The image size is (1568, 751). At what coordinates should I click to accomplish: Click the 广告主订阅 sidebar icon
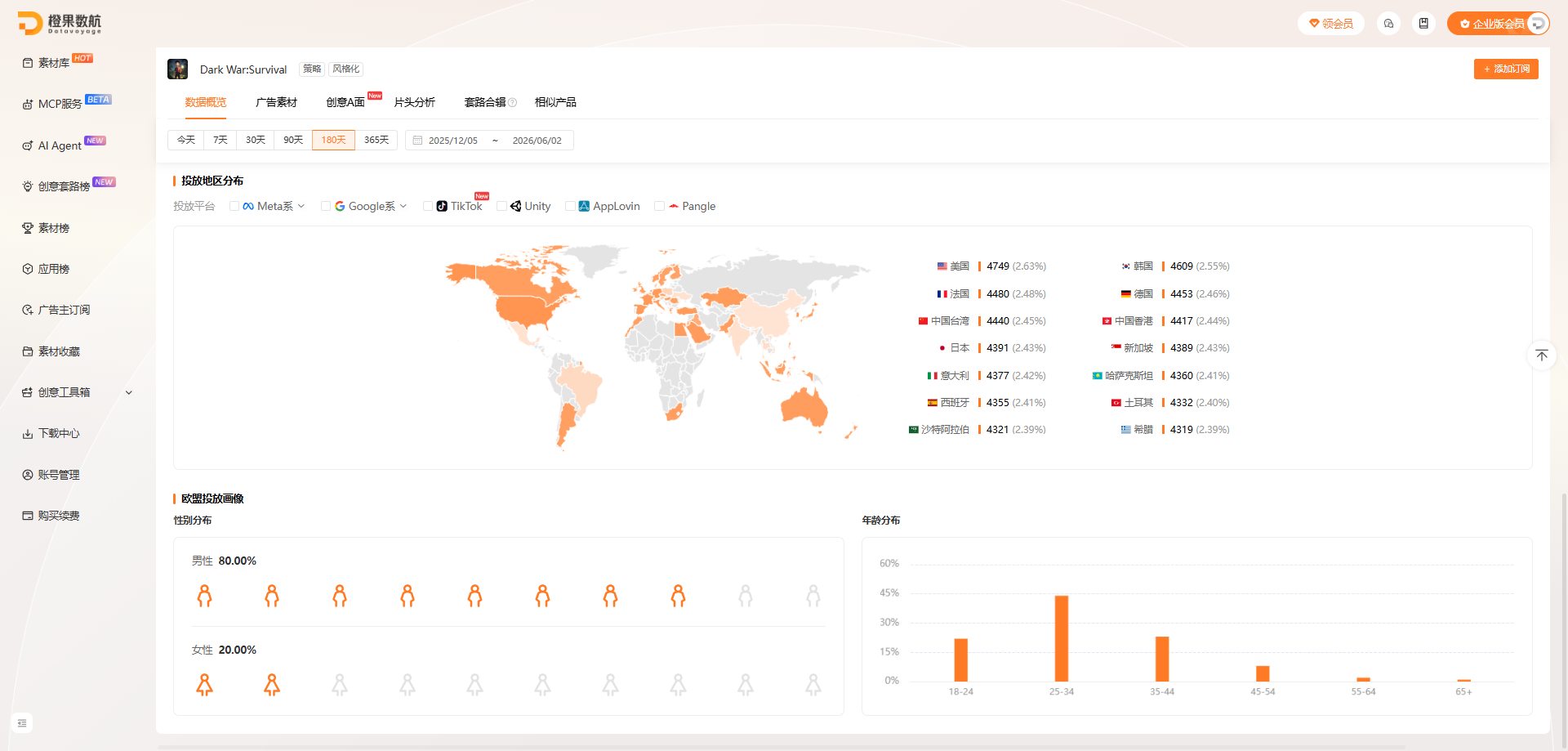click(28, 310)
